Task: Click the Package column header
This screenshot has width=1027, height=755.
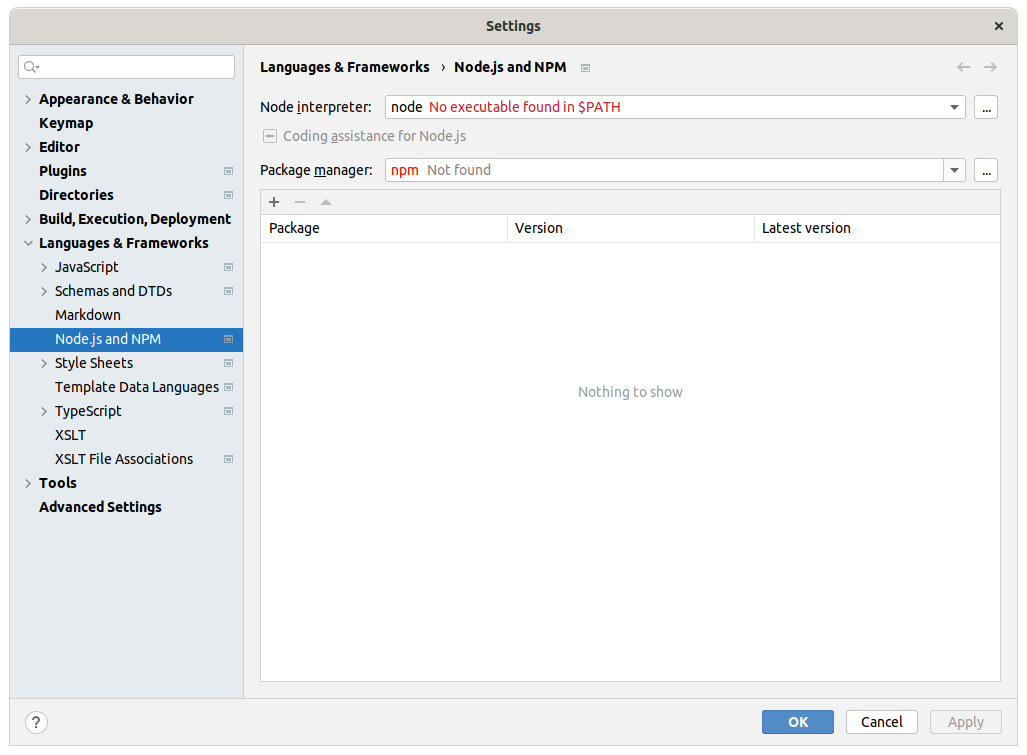Action: pos(384,229)
